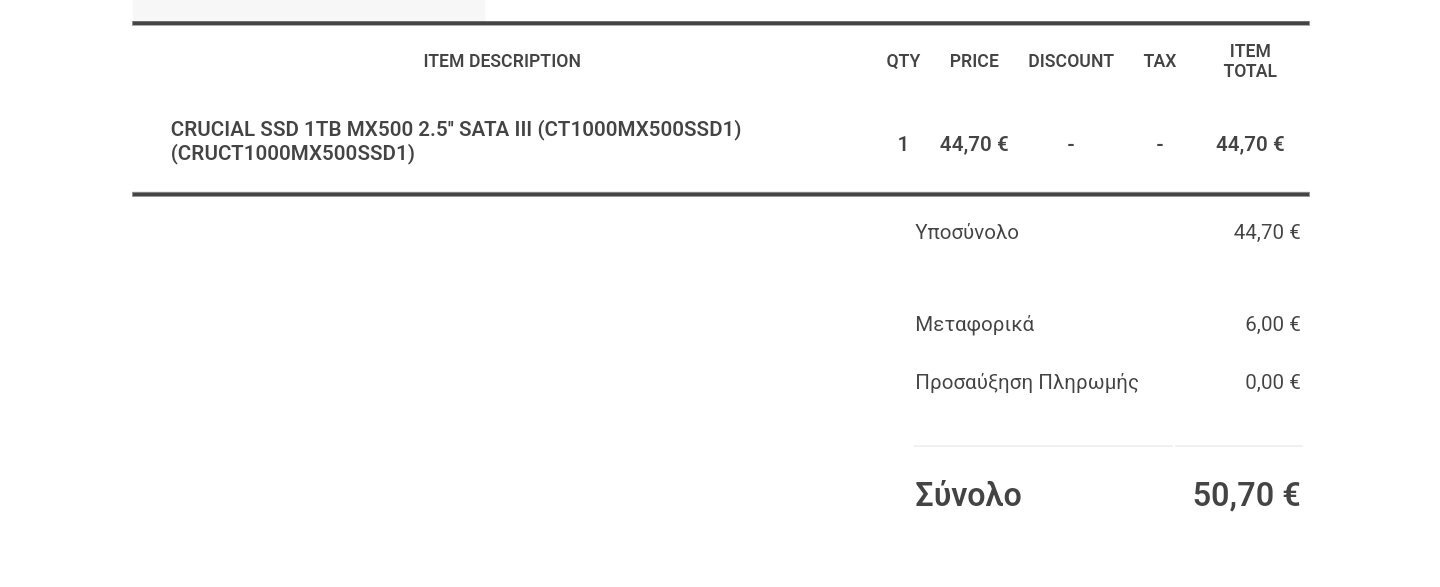Click the DISCOUNT column header
1440x587 pixels.
click(x=1071, y=61)
